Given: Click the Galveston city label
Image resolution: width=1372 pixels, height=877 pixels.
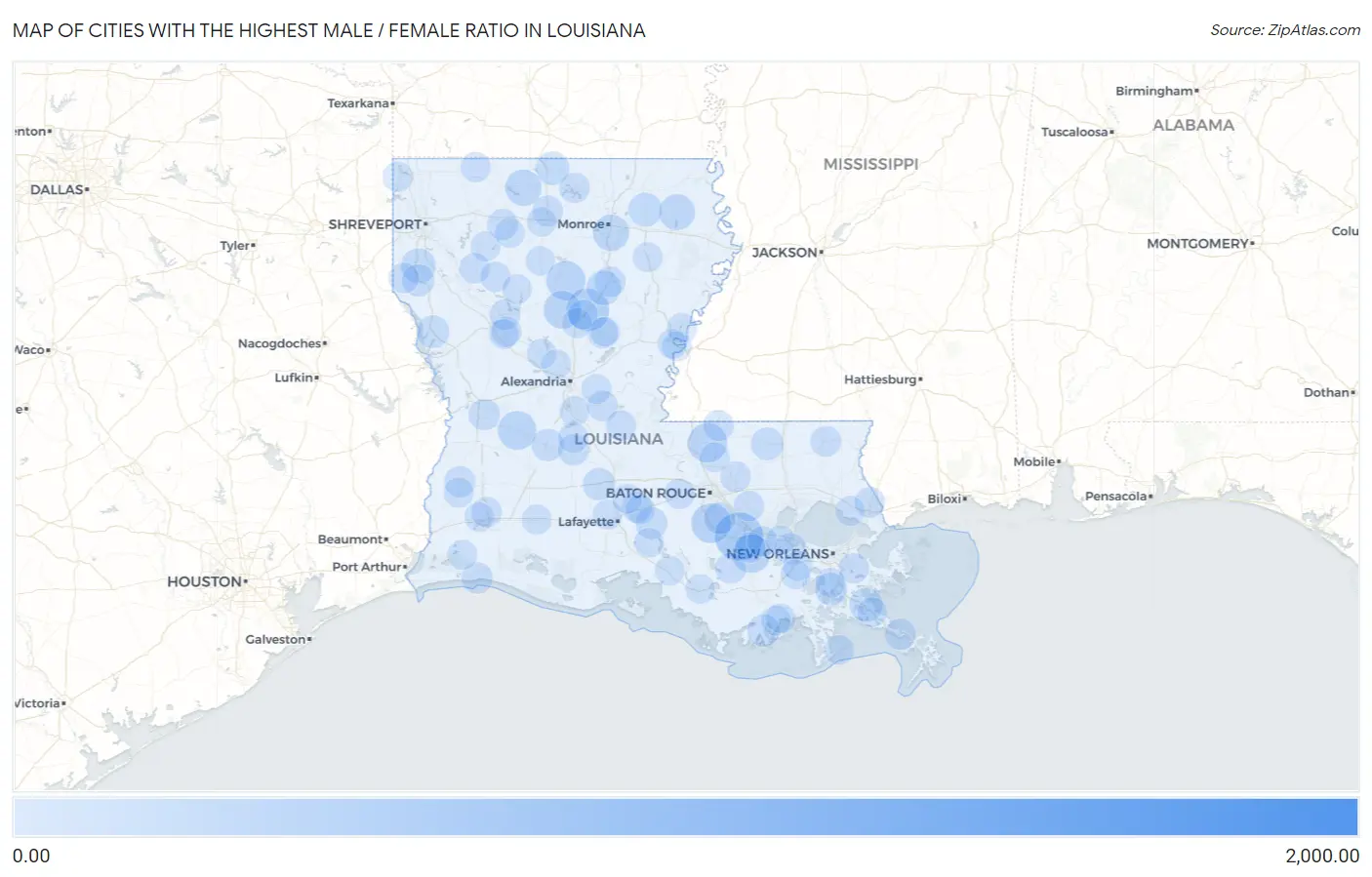Looking at the screenshot, I should tap(276, 640).
